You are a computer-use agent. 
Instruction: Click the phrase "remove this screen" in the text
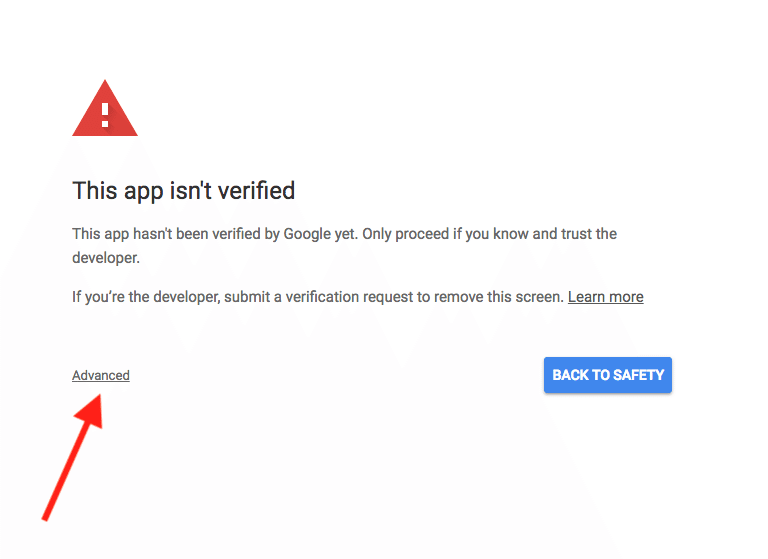click(x=499, y=297)
